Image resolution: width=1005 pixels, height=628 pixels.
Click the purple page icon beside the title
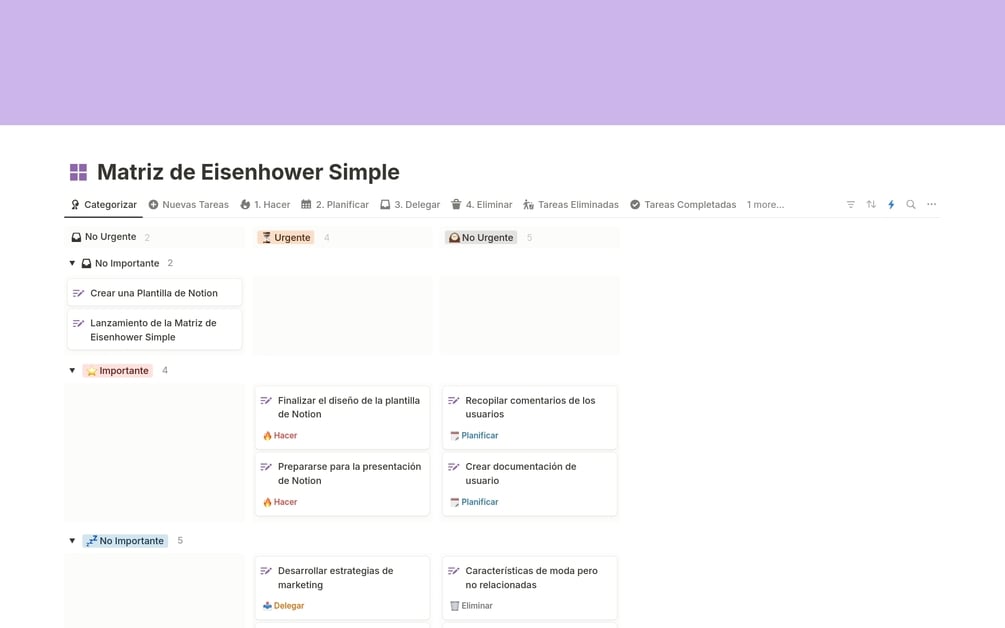coord(78,172)
